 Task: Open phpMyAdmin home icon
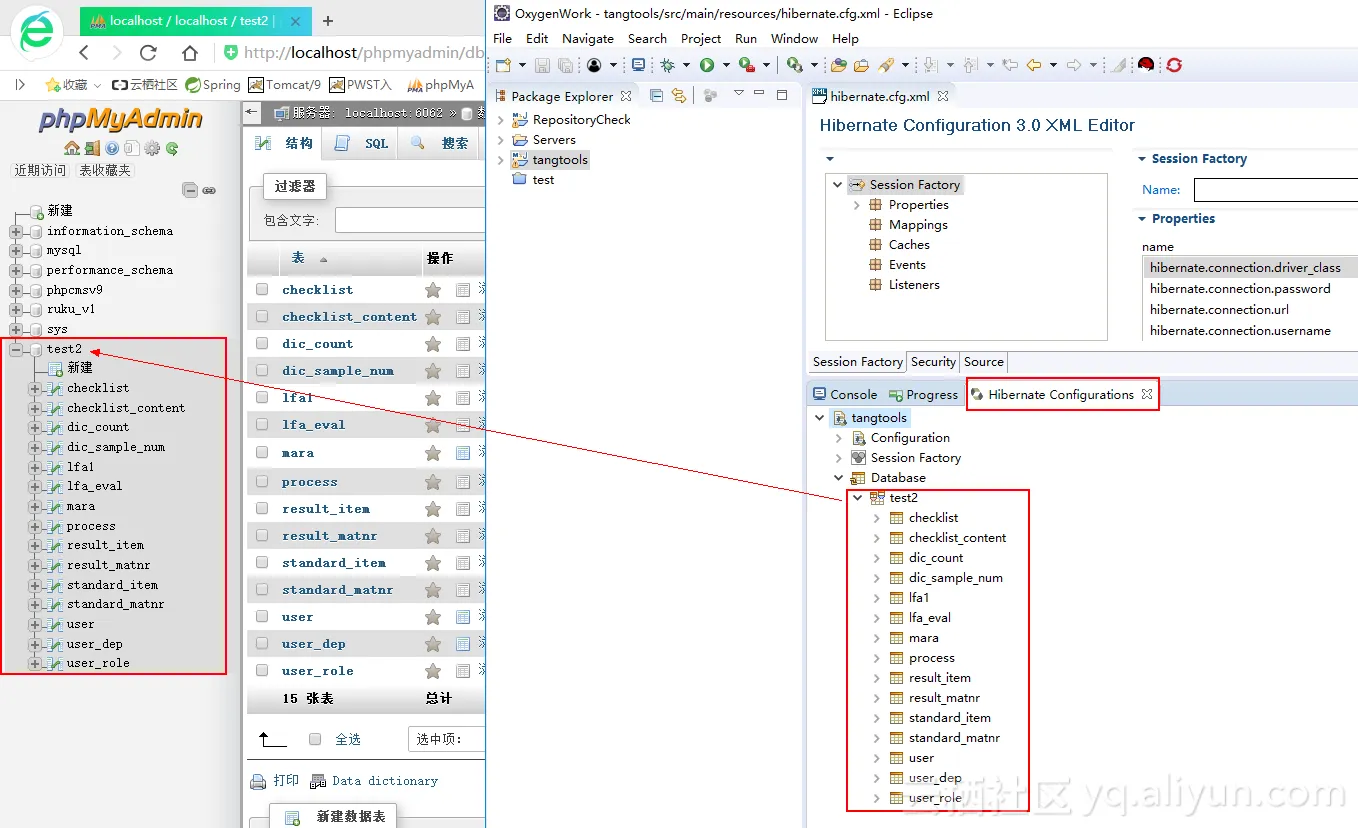click(72, 148)
